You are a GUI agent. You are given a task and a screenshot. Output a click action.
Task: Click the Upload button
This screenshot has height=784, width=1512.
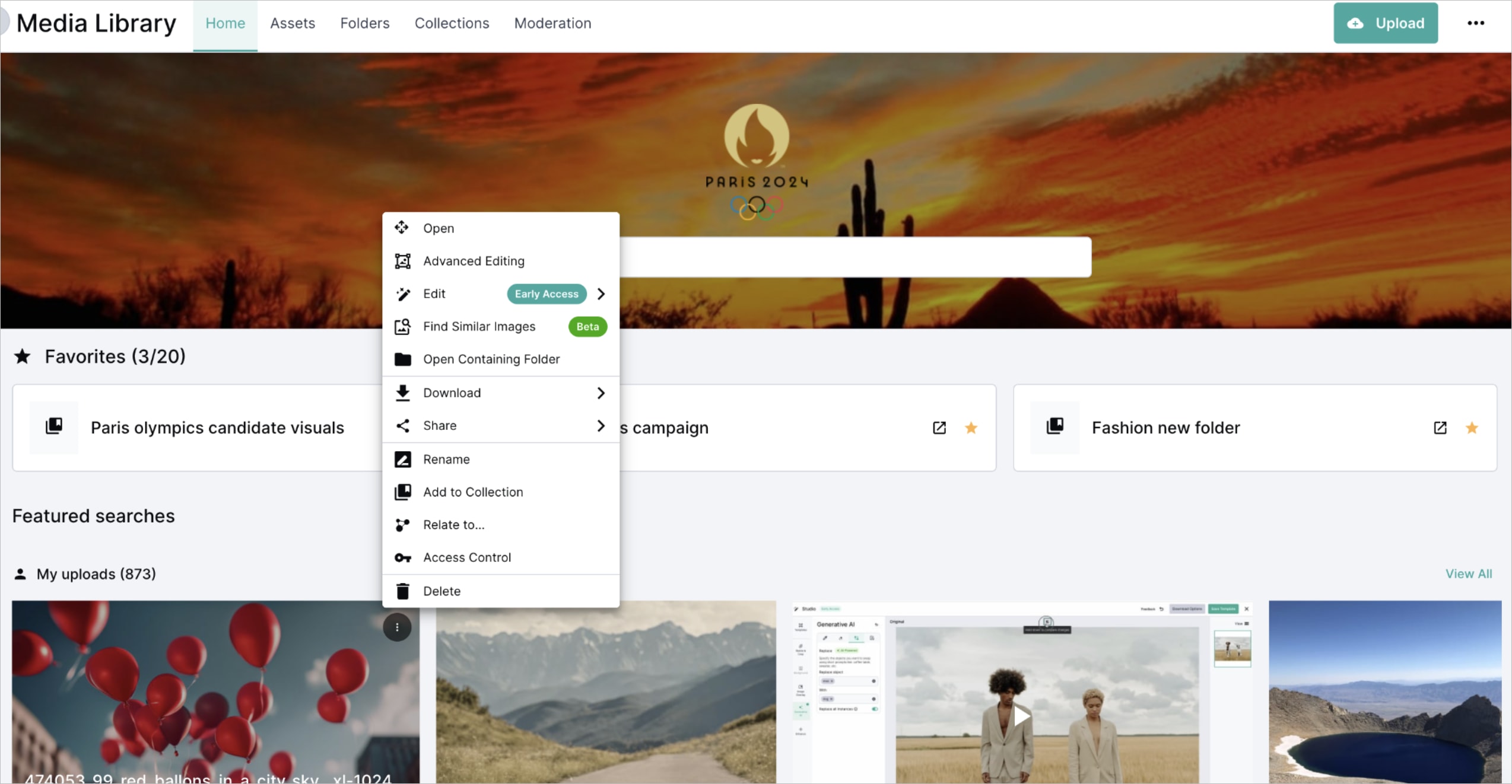[1386, 23]
